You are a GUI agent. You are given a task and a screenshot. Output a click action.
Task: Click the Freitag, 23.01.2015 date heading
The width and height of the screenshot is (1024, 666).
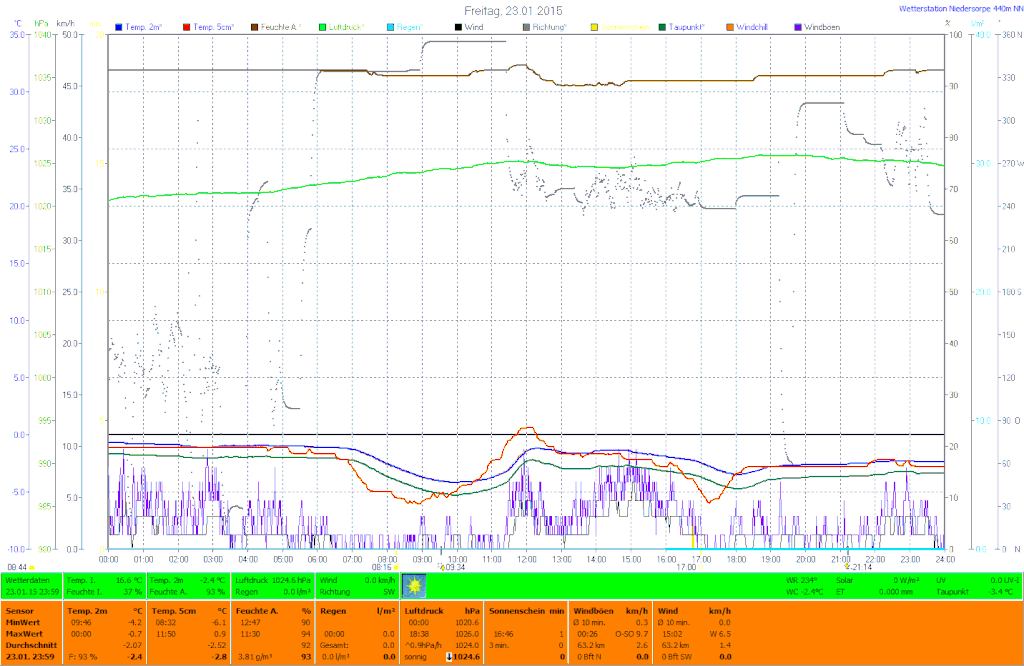[x=511, y=10]
